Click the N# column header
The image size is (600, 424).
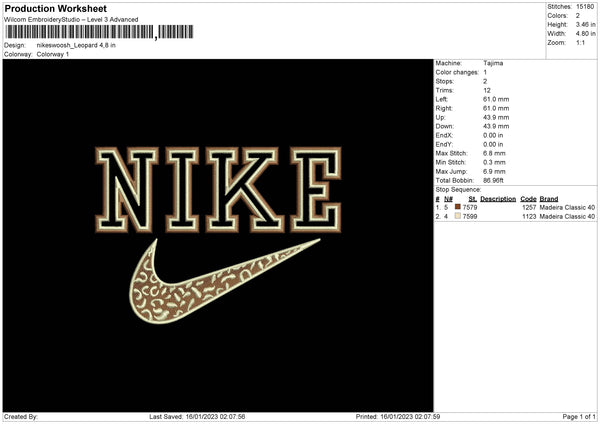coord(448,199)
